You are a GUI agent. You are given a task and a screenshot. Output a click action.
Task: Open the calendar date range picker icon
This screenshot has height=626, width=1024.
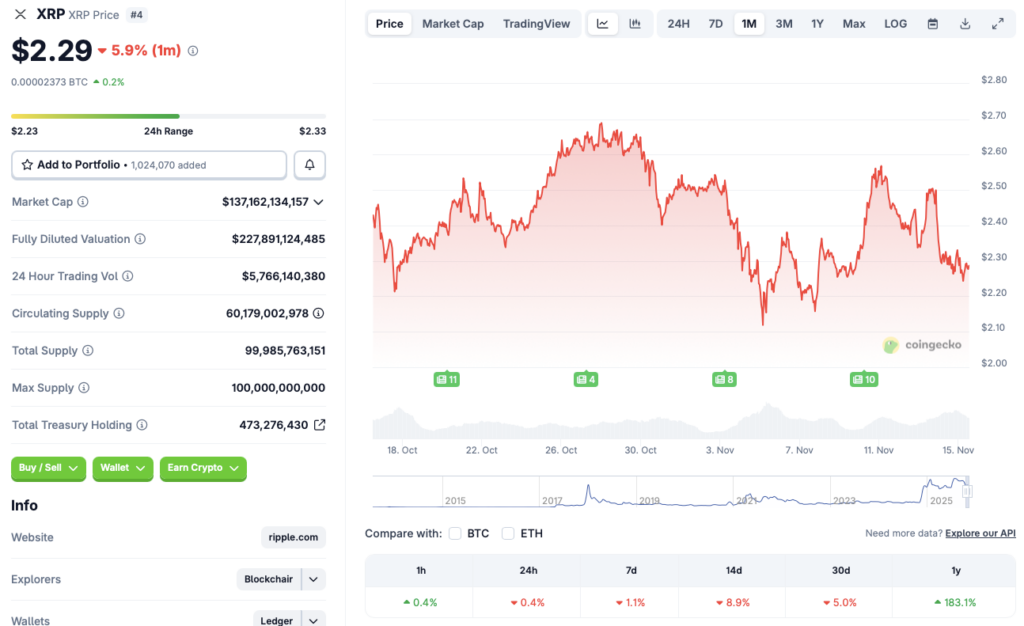click(x=933, y=23)
